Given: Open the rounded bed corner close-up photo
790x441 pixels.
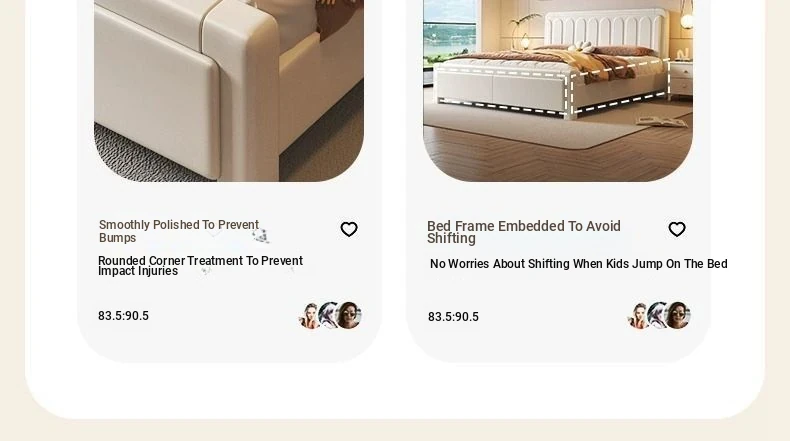Looking at the screenshot, I should (x=229, y=91).
